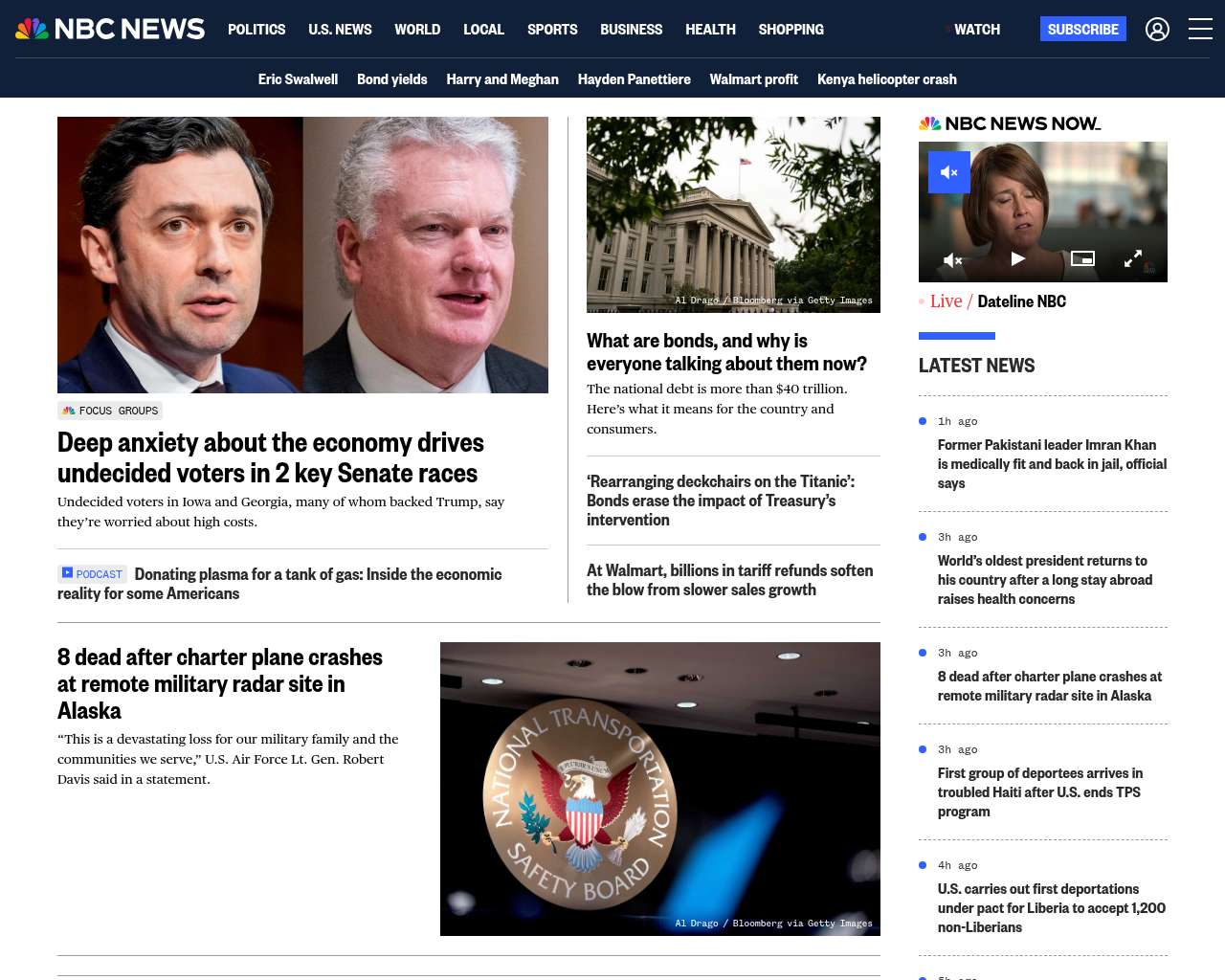The width and height of the screenshot is (1225, 980).
Task: Click the Subscribe button
Action: click(x=1082, y=29)
